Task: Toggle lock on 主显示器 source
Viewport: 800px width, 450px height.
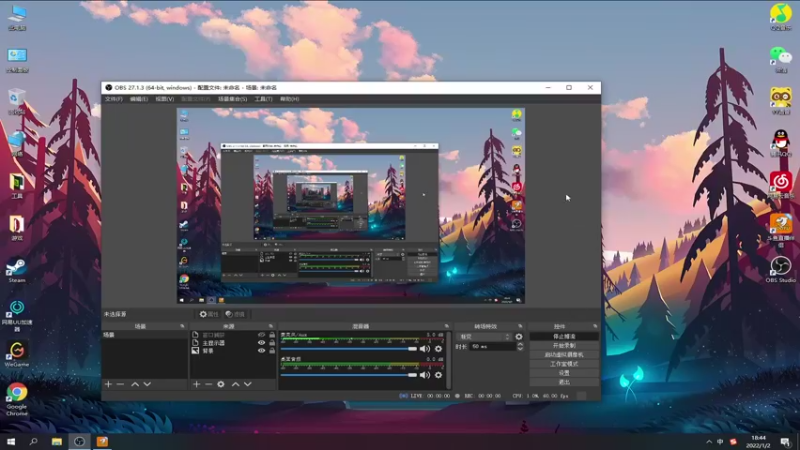Action: 272,343
